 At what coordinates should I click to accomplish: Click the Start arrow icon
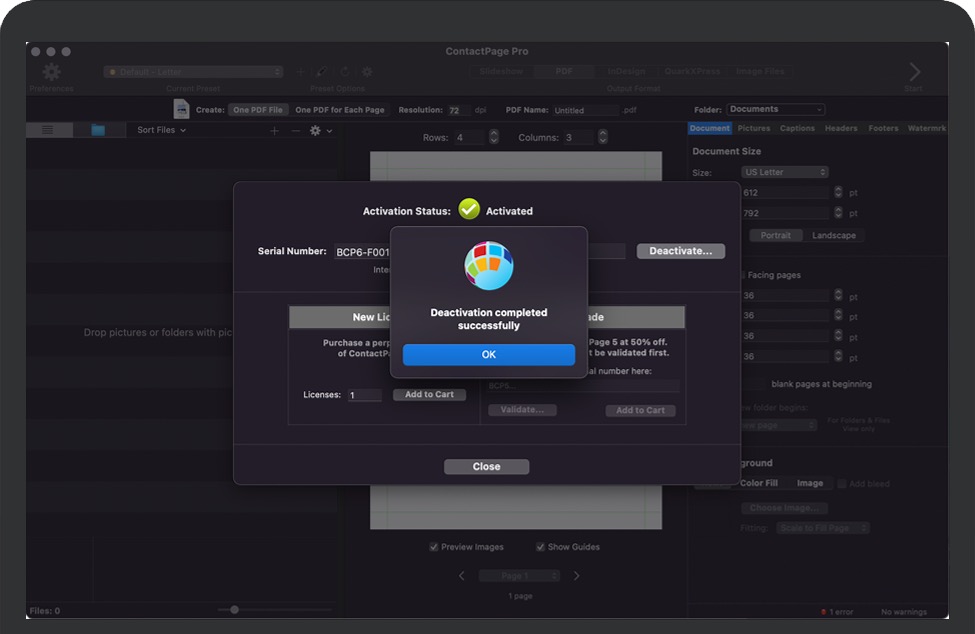[913, 72]
